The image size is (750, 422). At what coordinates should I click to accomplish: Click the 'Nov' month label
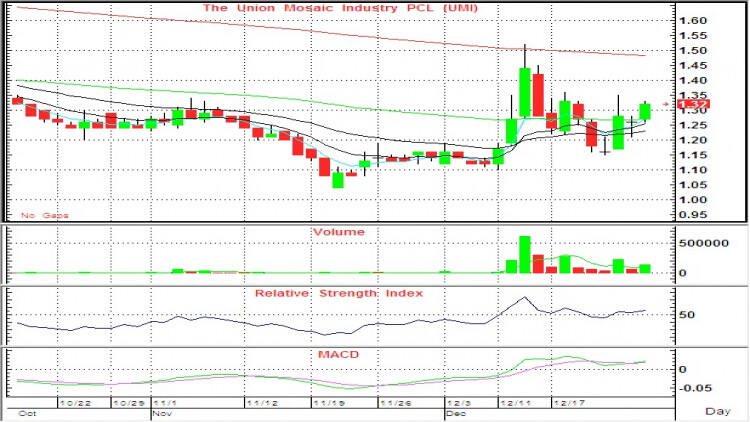point(162,413)
